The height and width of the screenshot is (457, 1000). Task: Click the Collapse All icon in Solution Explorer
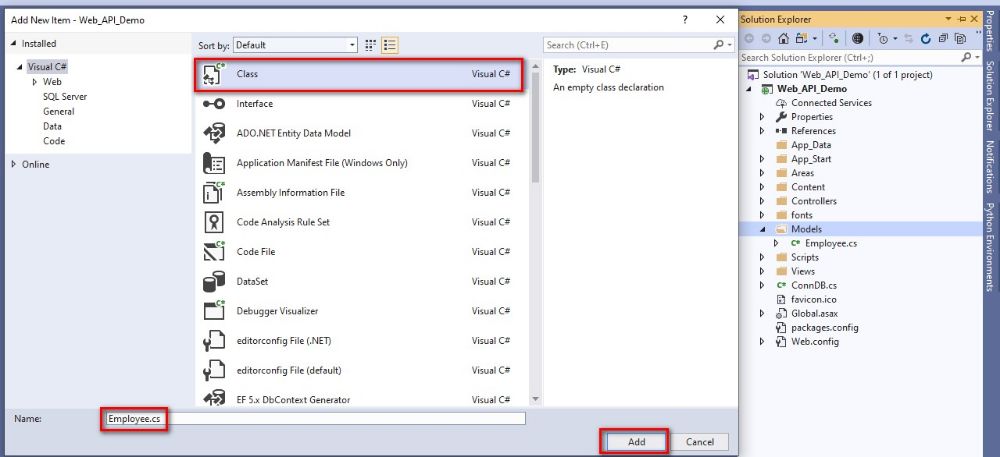943,38
